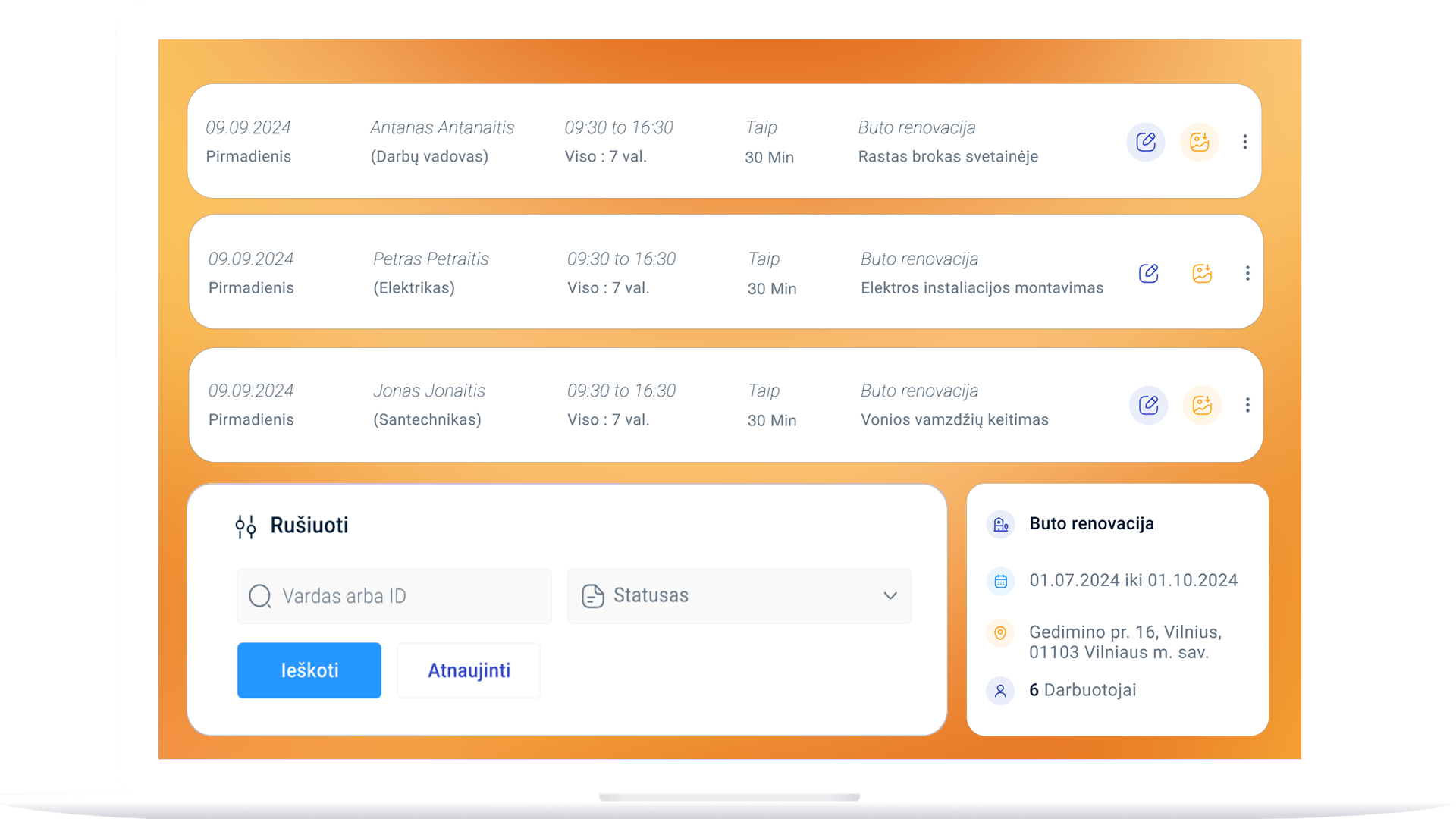Click the calendar icon beside project dates

tap(1000, 582)
